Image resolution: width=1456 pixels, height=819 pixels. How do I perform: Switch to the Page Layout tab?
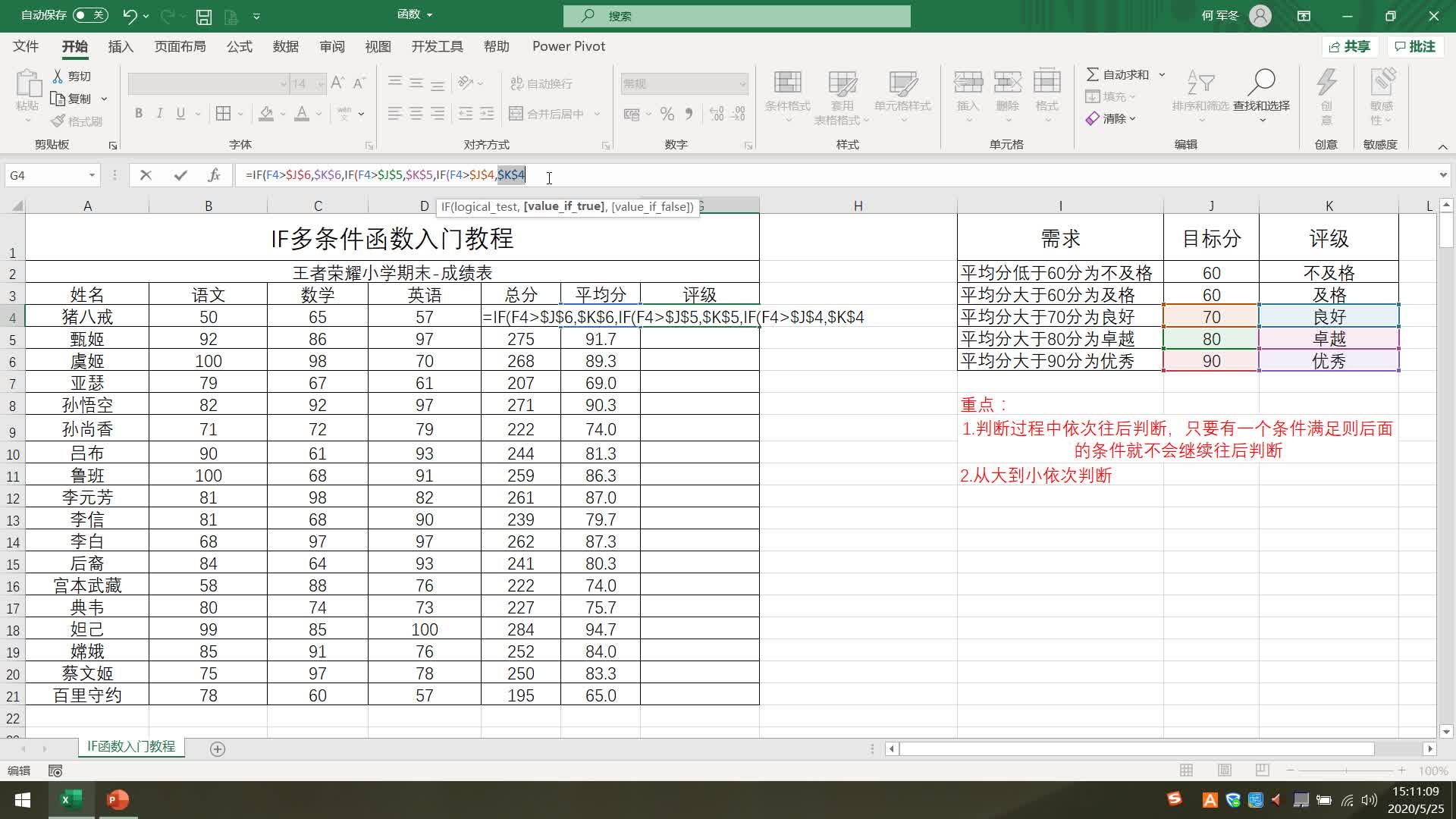point(180,46)
